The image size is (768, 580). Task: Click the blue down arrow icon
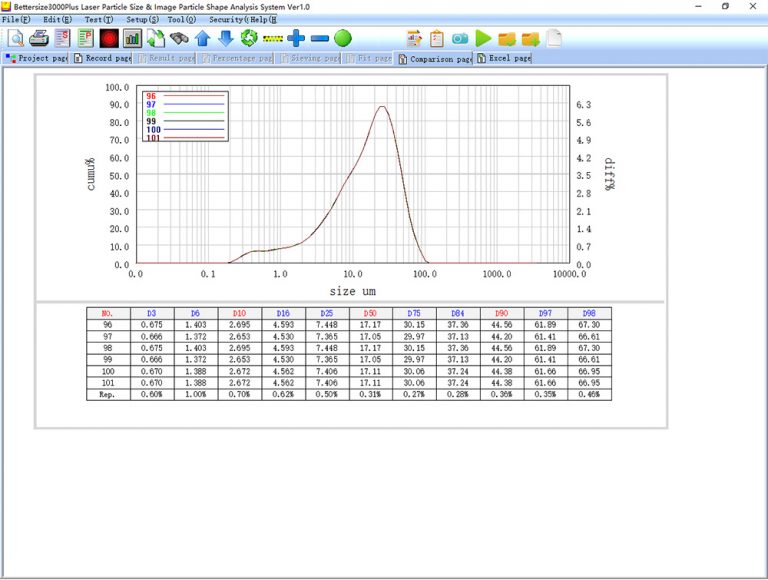pos(226,38)
